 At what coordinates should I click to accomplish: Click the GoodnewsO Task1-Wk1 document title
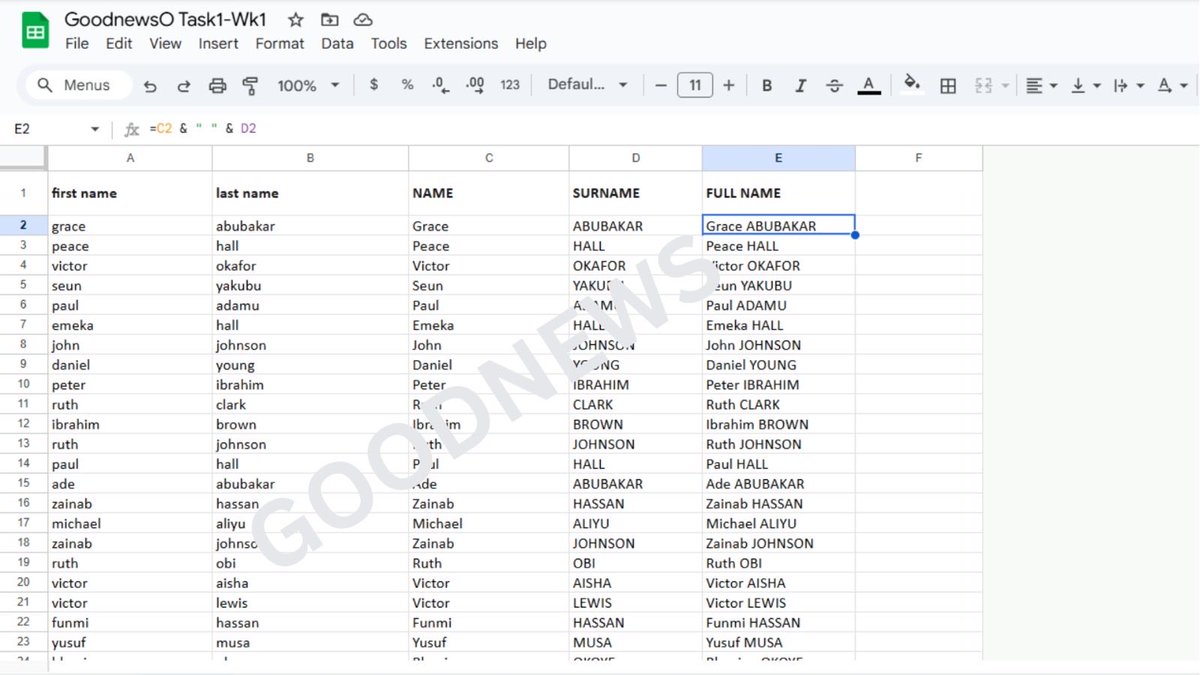click(166, 19)
